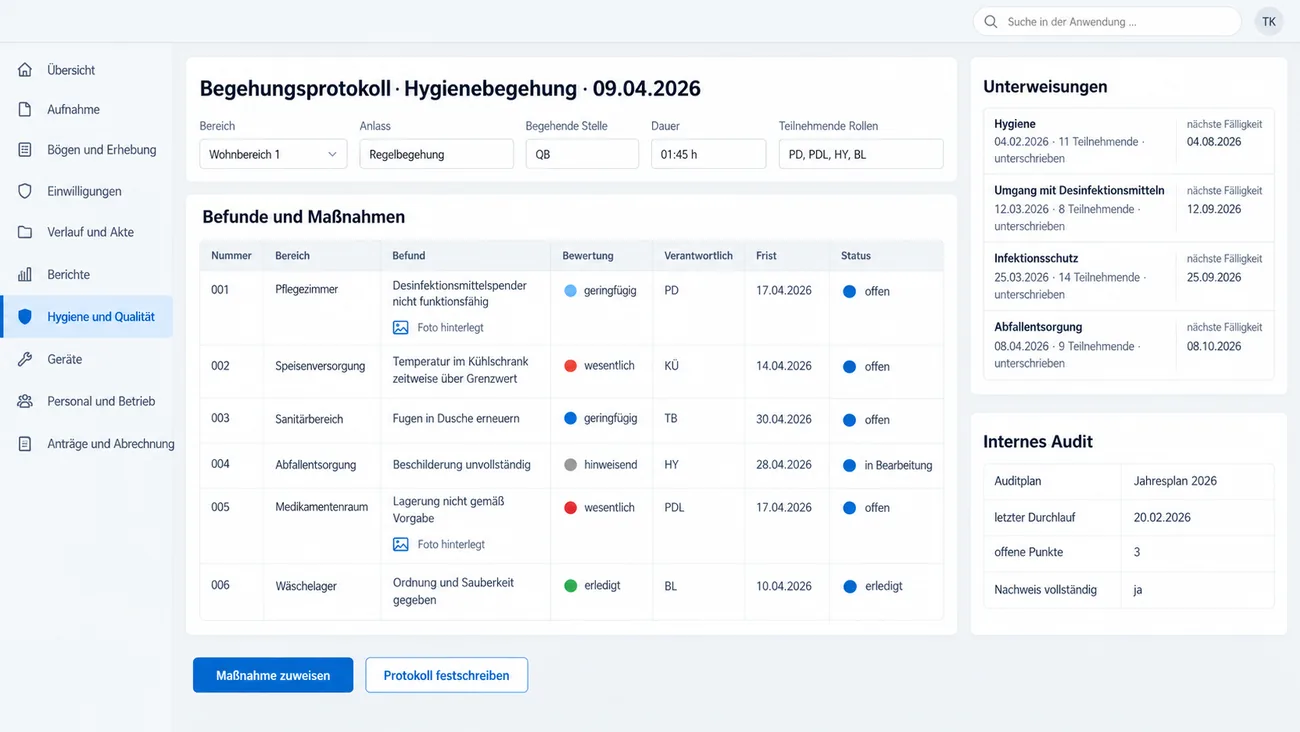Click the Bewertung column header
This screenshot has width=1300, height=732.
click(588, 256)
